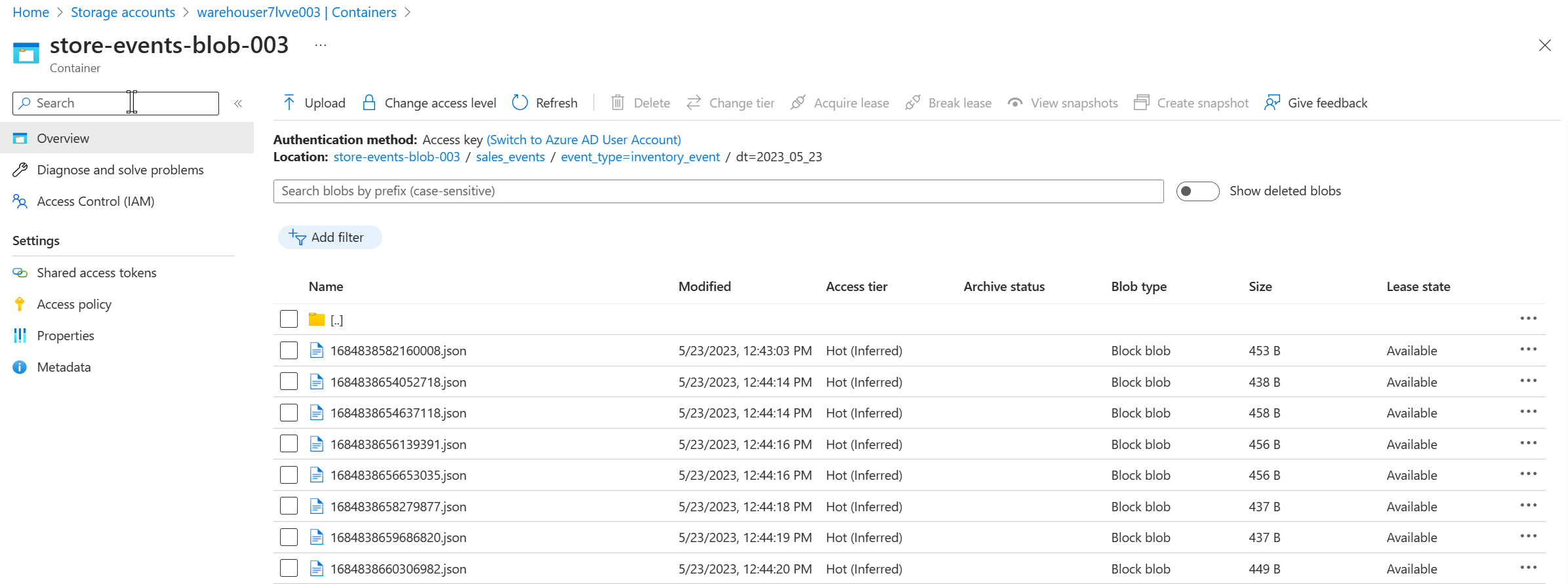Open more options ellipsis next to container title
Image resolution: width=1568 pixels, height=584 pixels.
320,45
